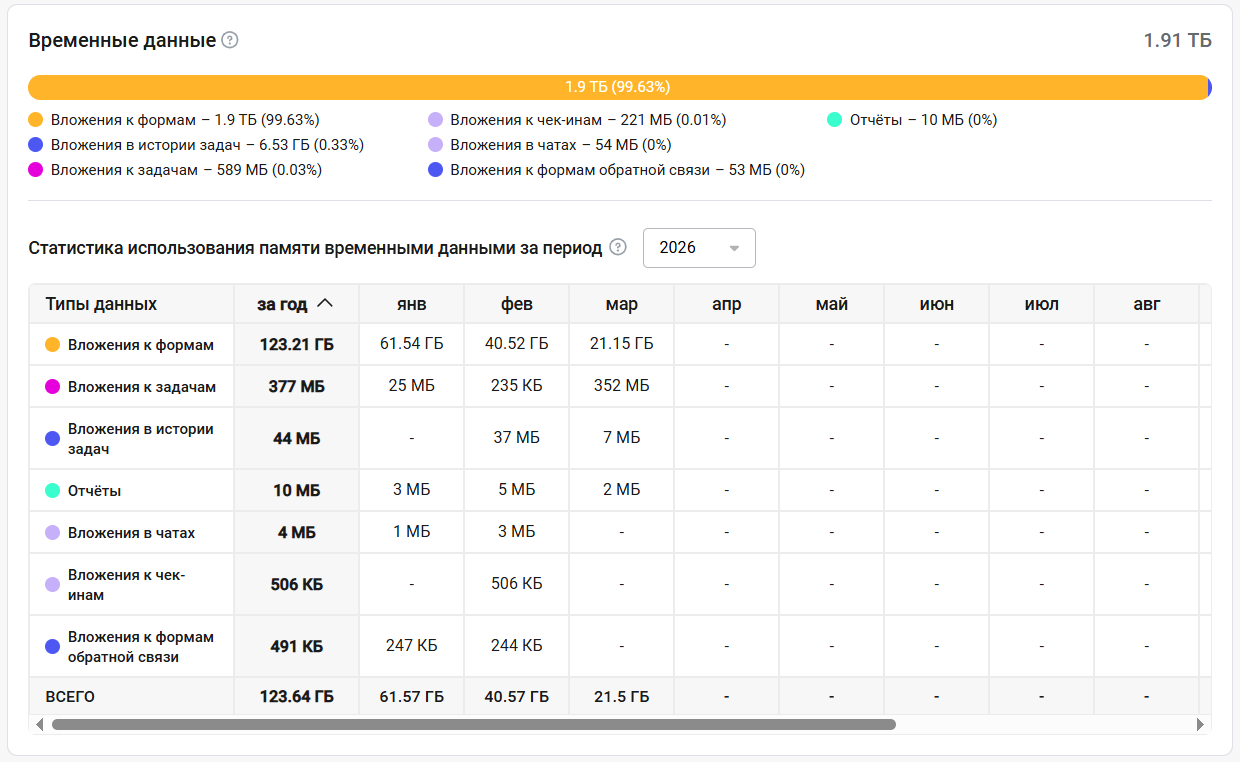Select the янв column header
The image size is (1240, 762).
411,304
